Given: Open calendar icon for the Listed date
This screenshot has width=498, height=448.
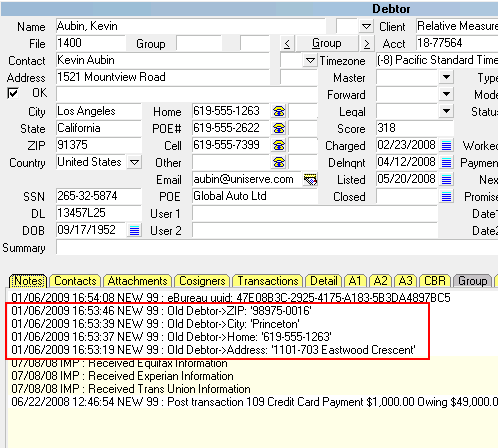Looking at the screenshot, I should tap(446, 179).
